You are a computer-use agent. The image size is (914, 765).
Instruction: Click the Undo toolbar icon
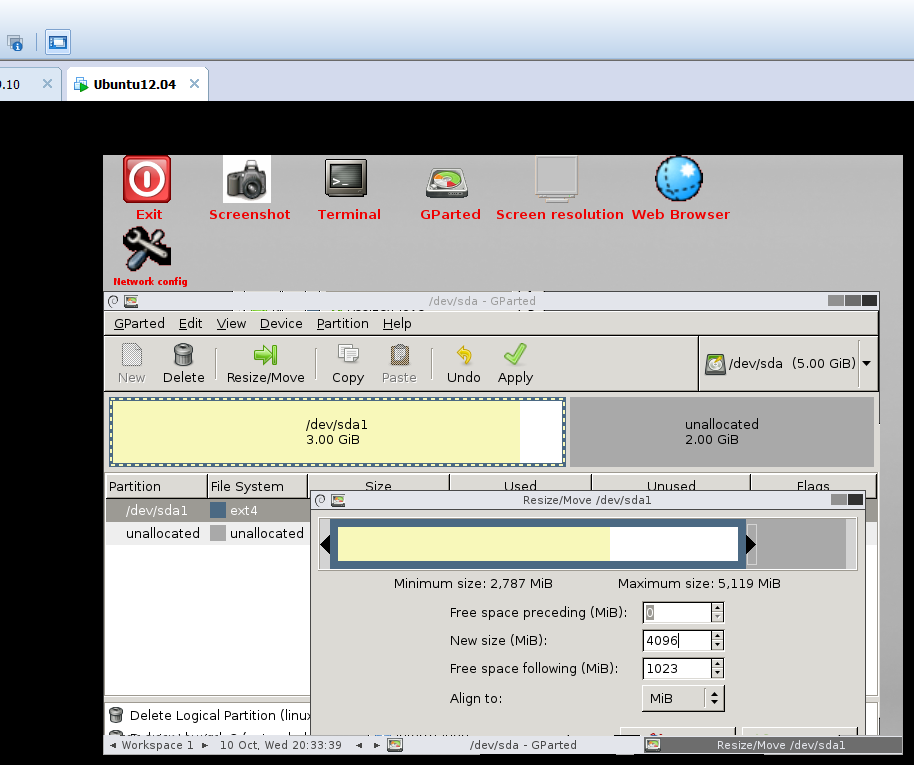463,363
